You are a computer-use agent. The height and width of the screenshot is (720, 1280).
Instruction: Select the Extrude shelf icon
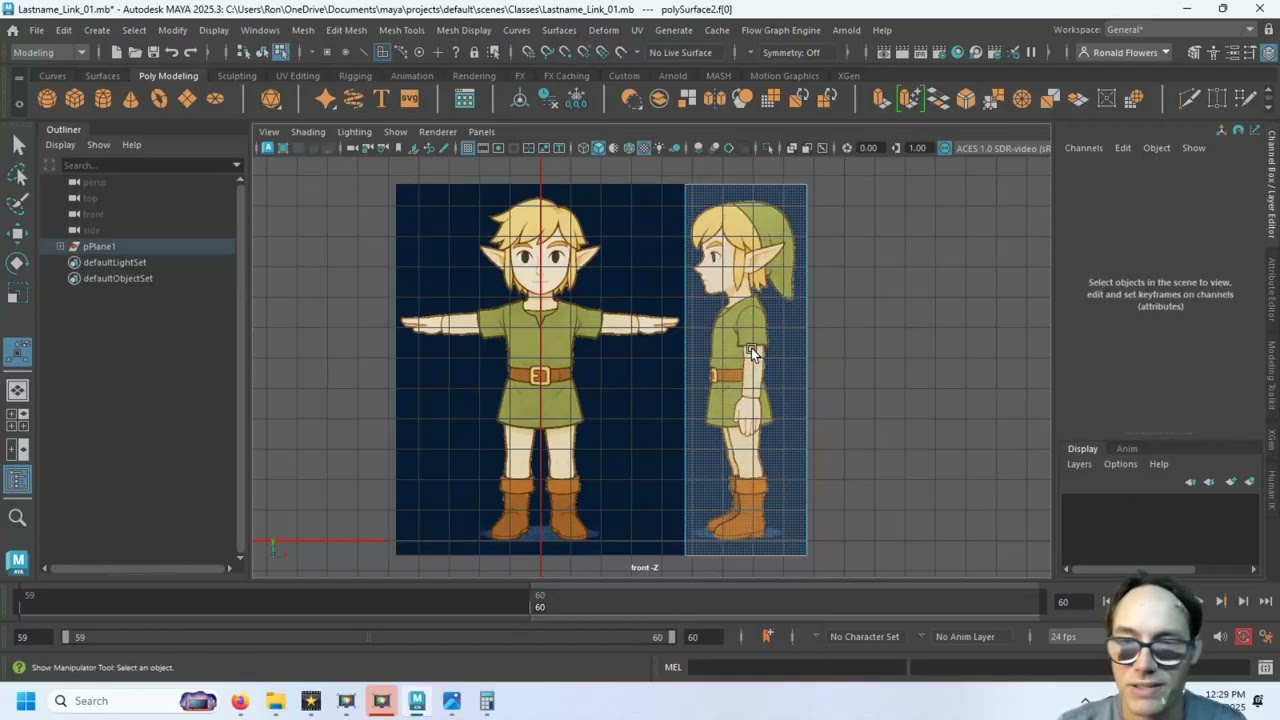pyautogui.click(x=881, y=98)
